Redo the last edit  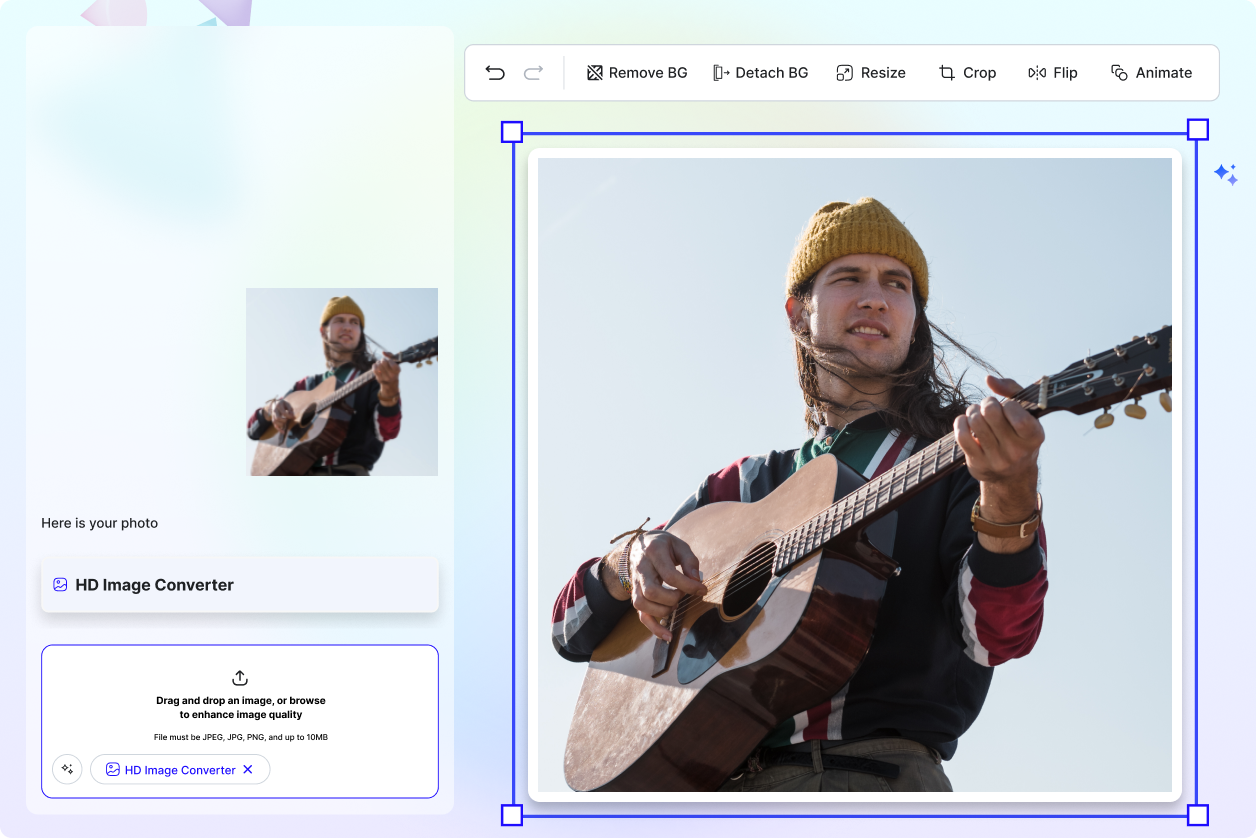[532, 72]
